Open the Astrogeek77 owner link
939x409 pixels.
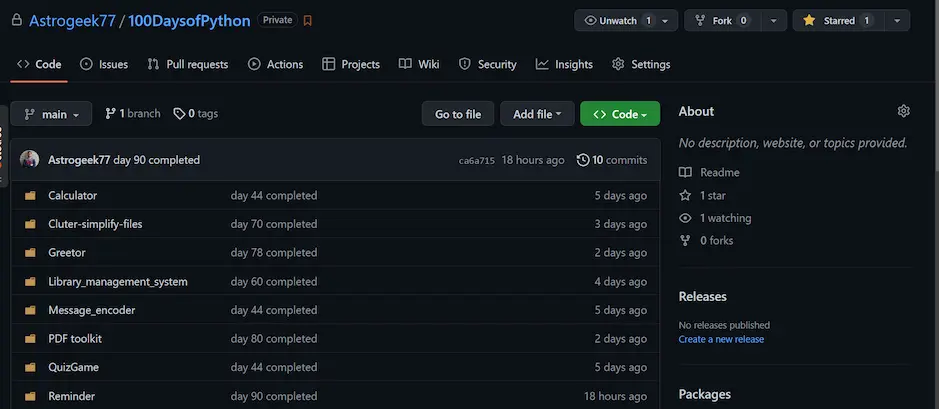[x=72, y=20]
